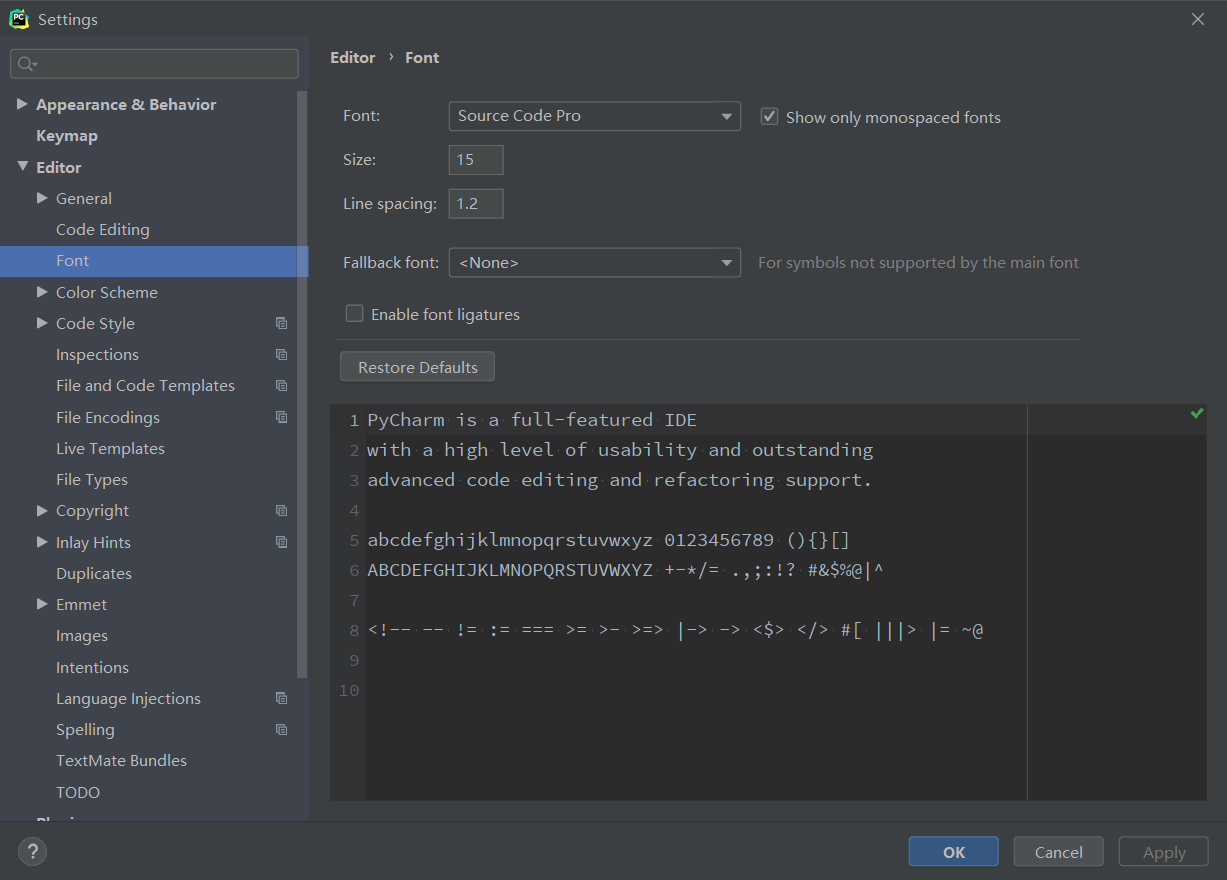This screenshot has width=1227, height=880.
Task: Expand the Color Scheme subsection arrow
Action: 42,292
